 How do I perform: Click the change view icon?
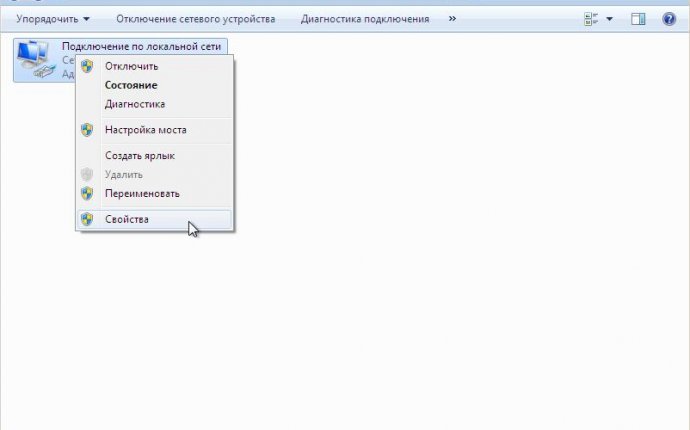(x=591, y=19)
